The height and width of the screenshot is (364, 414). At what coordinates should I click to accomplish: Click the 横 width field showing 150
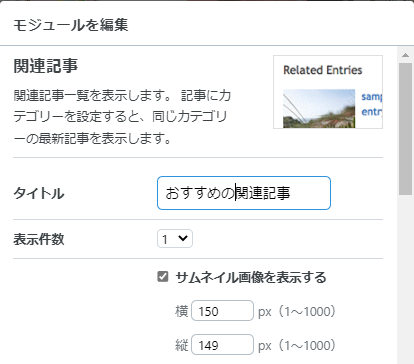click(222, 311)
